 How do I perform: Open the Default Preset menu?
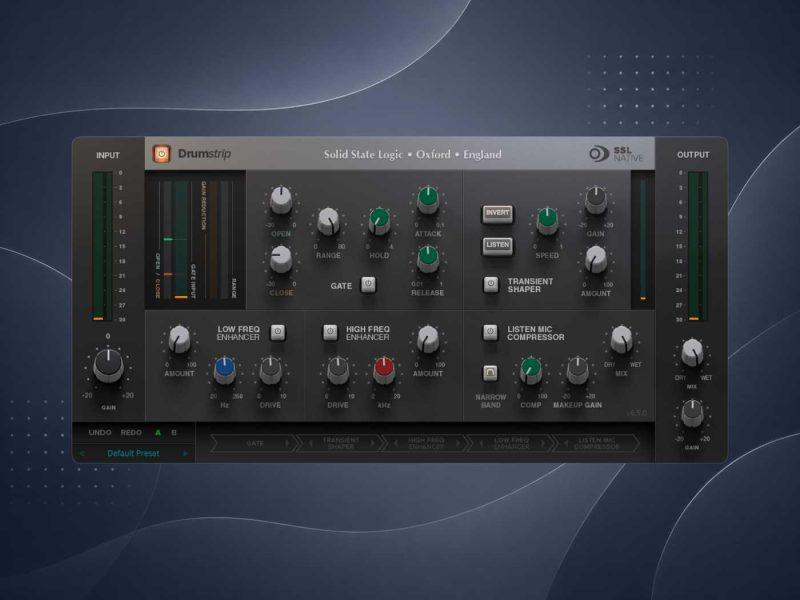tap(134, 453)
